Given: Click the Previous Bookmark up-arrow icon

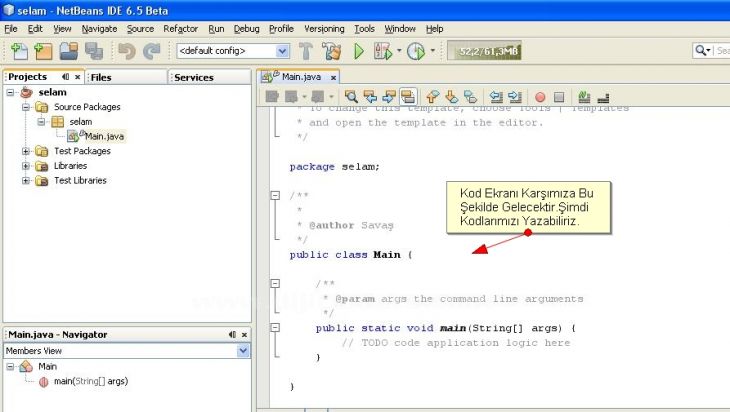Looking at the screenshot, I should click(x=433, y=97).
